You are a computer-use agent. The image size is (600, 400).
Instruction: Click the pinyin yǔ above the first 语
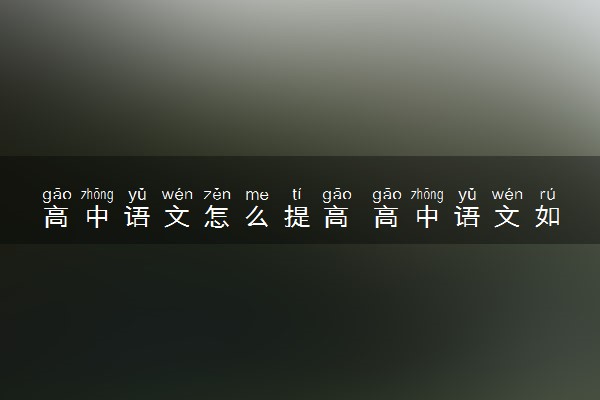137,195
